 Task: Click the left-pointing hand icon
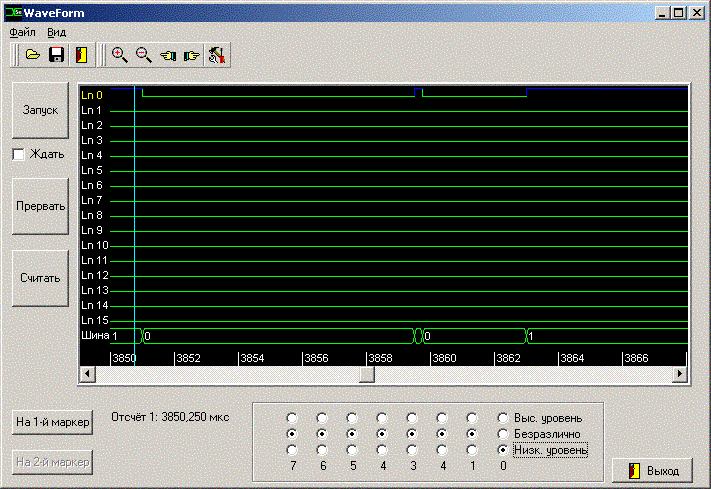click(x=168, y=55)
